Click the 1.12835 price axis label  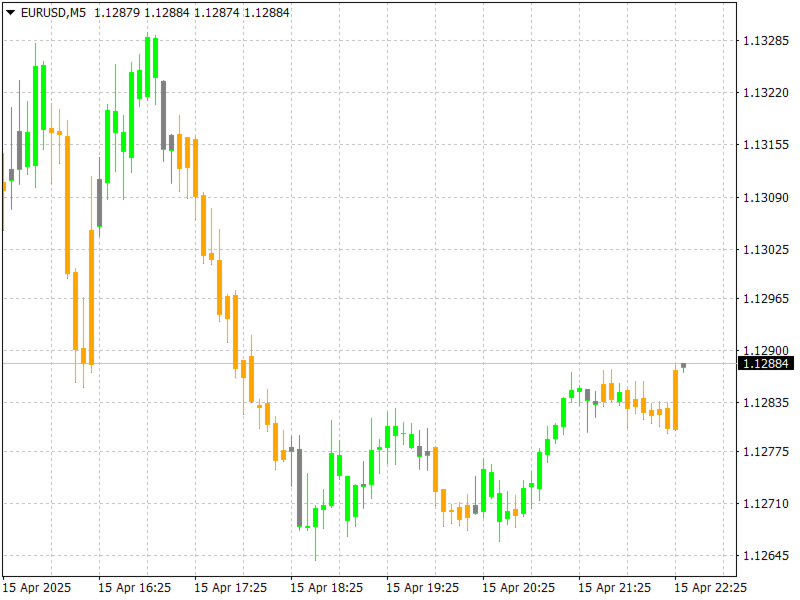click(766, 403)
